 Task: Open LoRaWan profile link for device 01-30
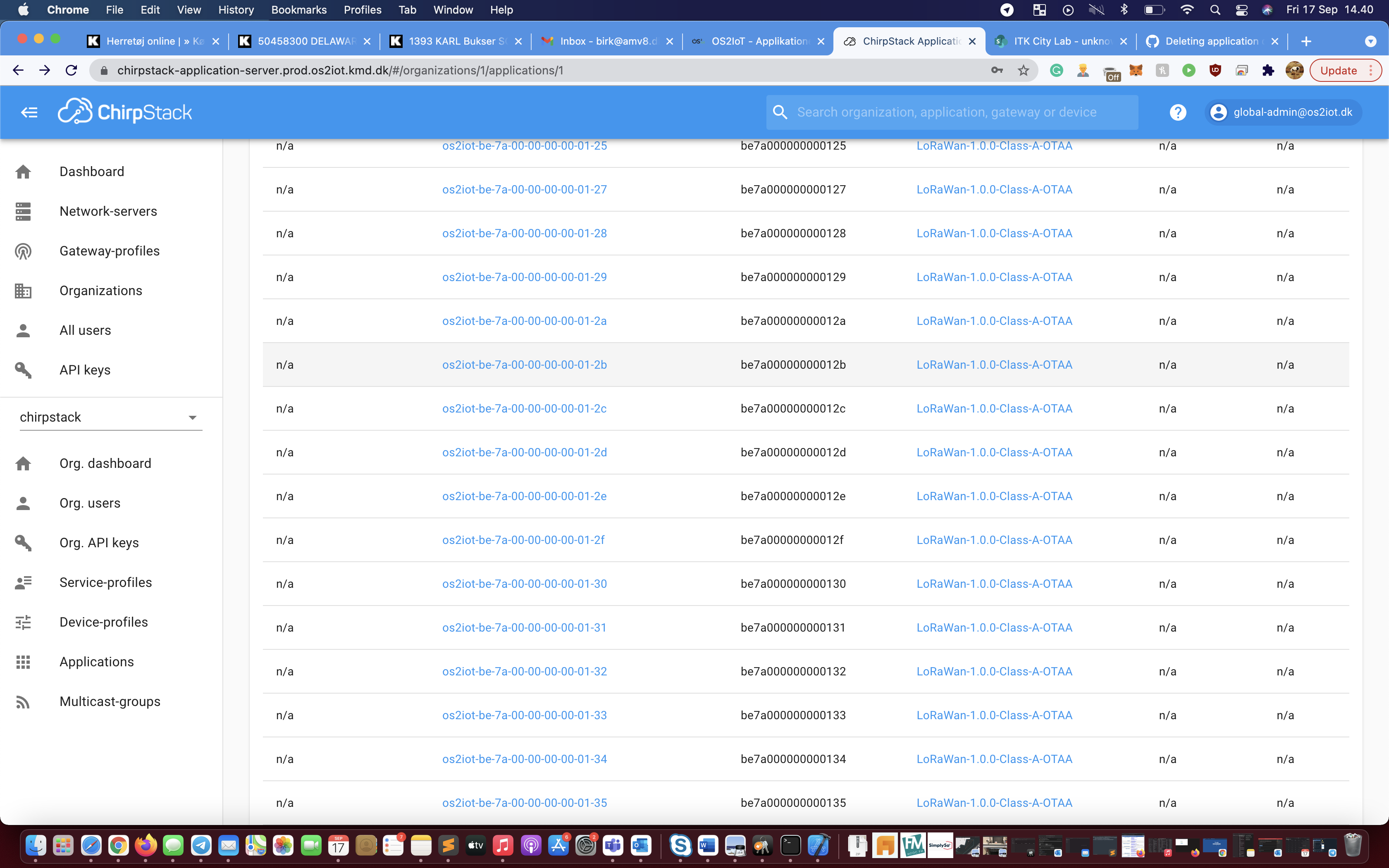[994, 584]
